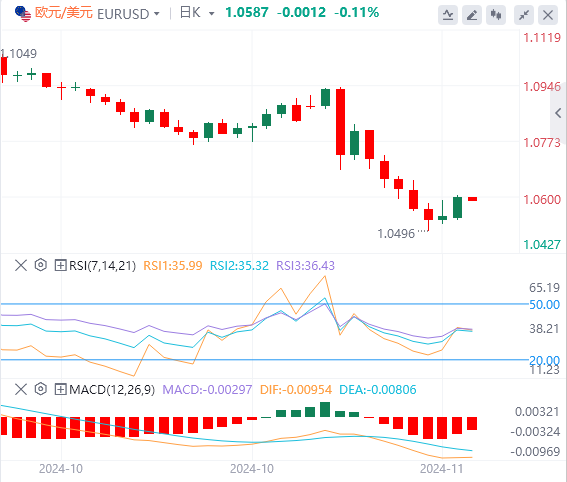Open the EURUSD symbol dropdown

click(157, 14)
